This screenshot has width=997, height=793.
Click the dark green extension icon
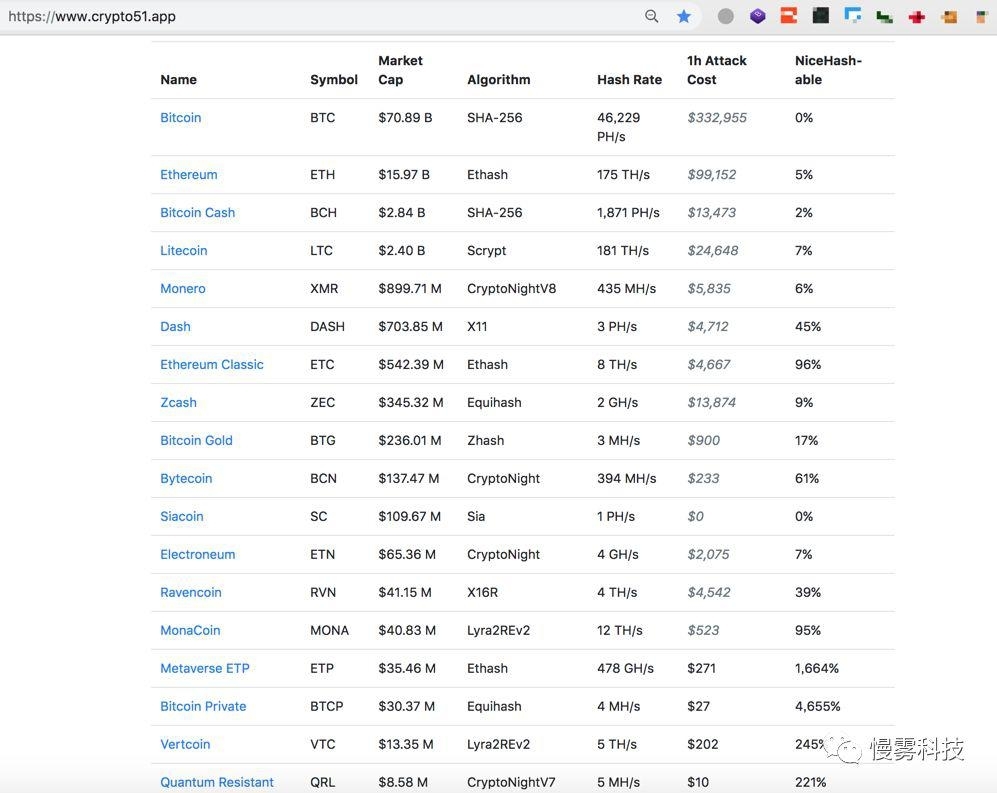884,17
